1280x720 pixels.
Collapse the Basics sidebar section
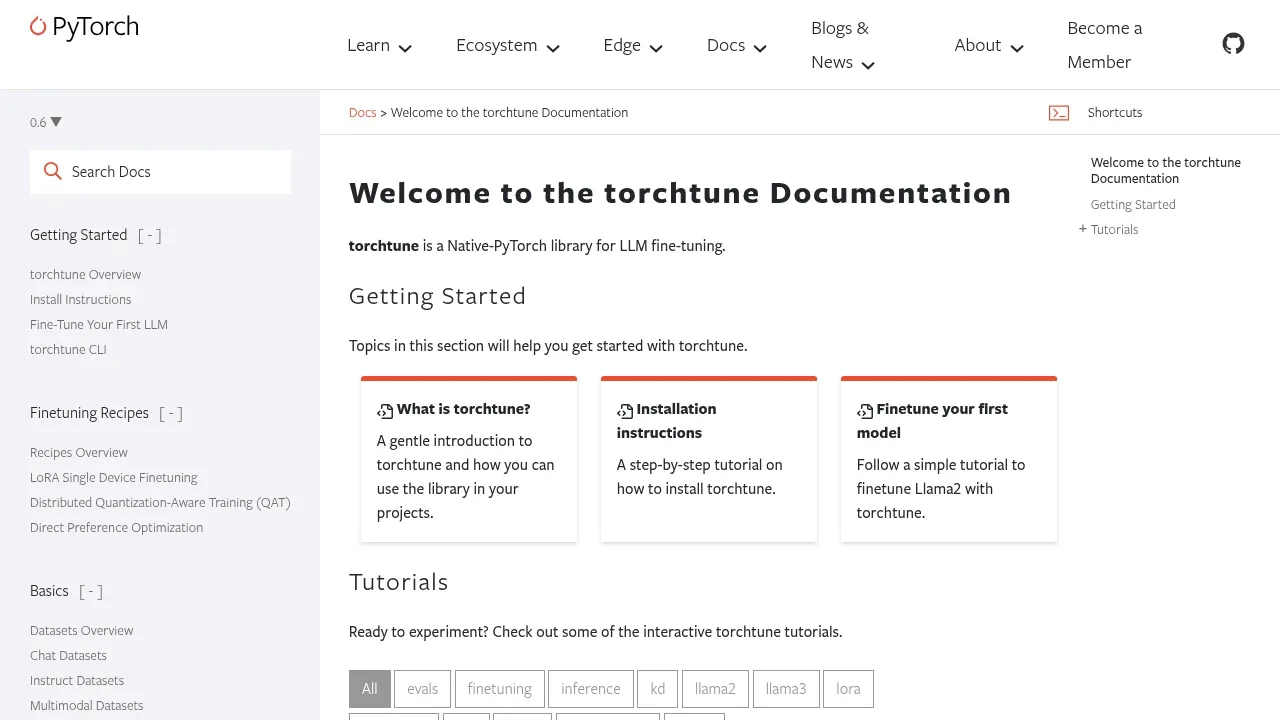(x=91, y=591)
